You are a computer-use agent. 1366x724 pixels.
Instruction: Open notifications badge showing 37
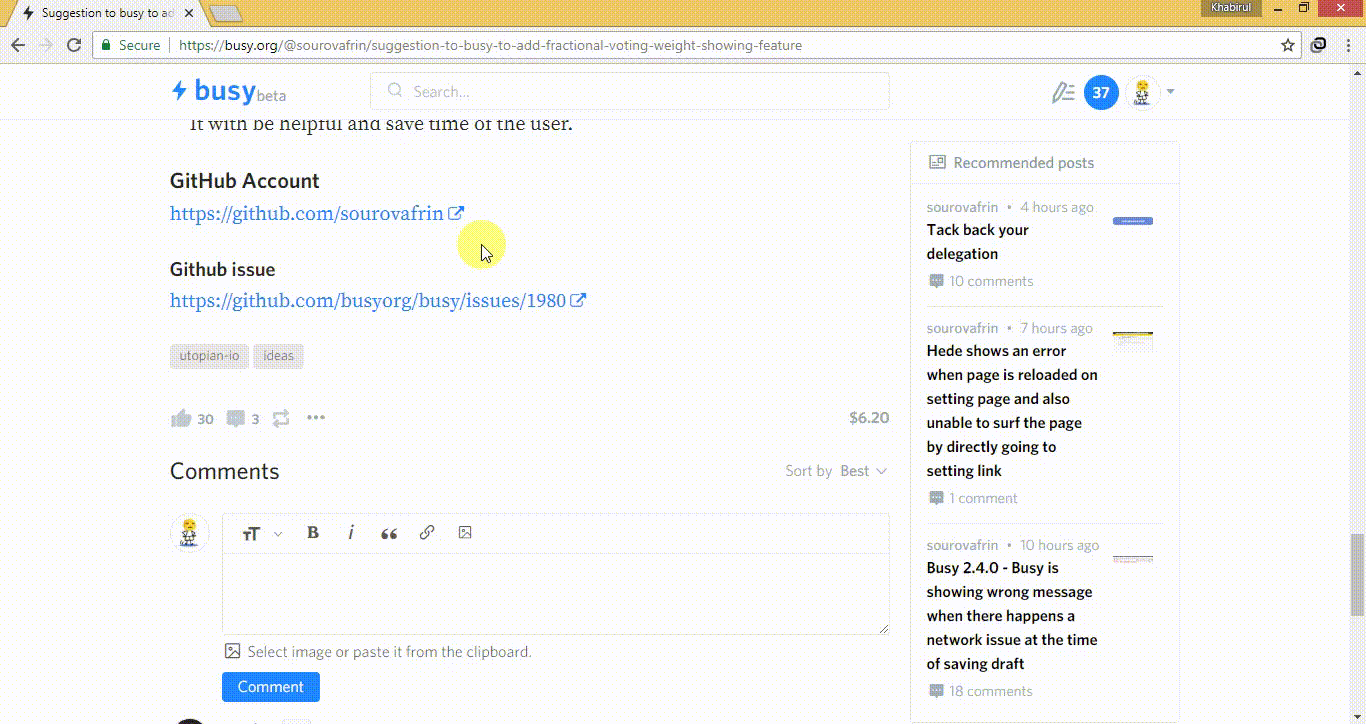click(1101, 93)
